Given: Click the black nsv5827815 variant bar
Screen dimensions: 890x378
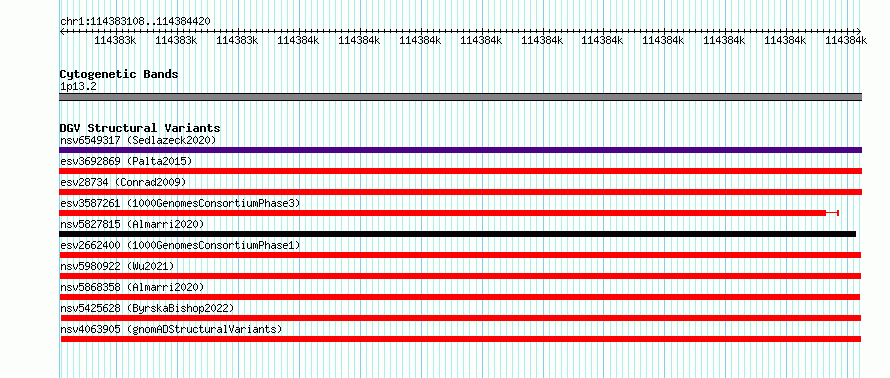Looking at the screenshot, I should coord(457,234).
